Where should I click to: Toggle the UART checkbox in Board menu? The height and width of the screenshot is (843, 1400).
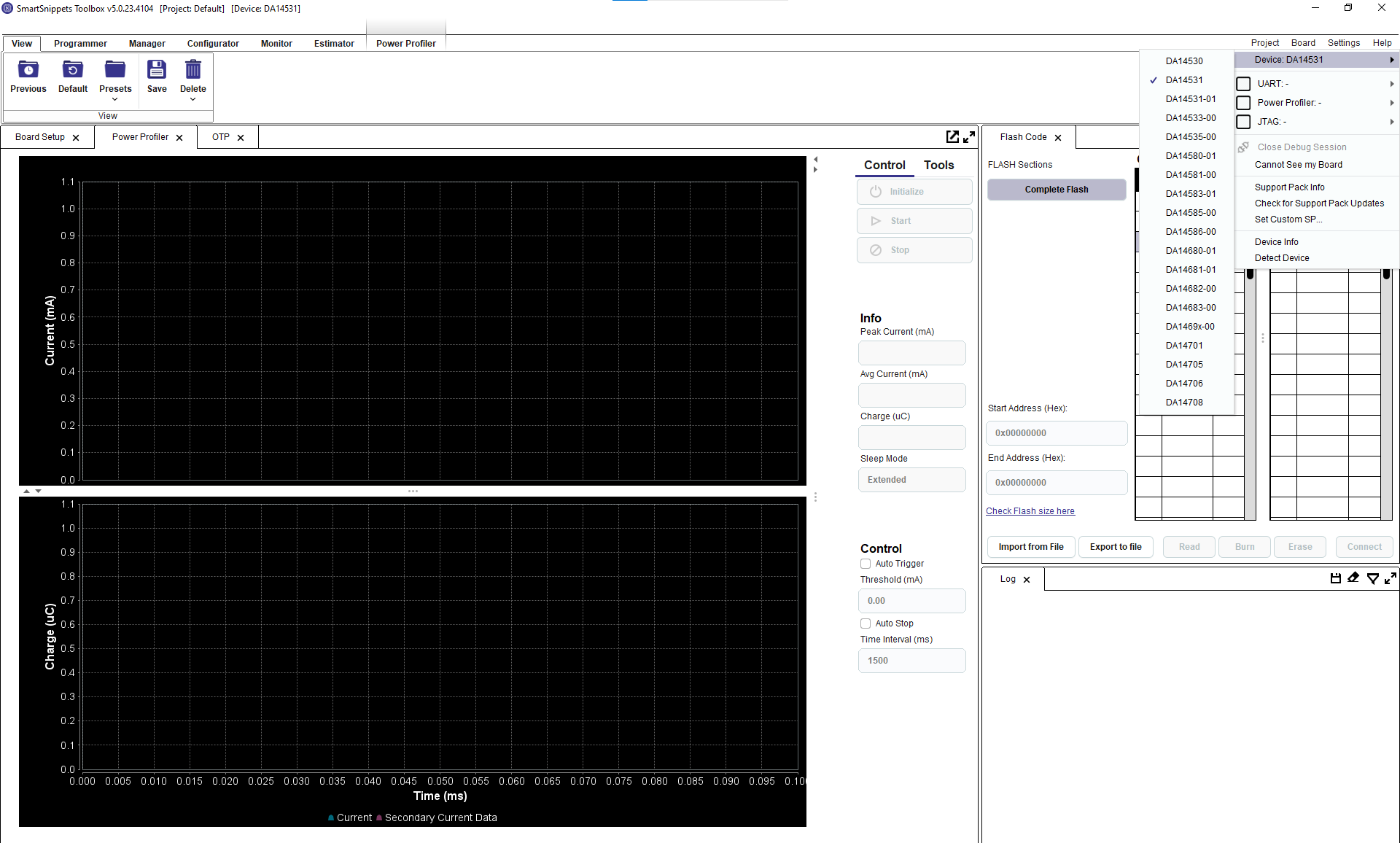pos(1244,84)
